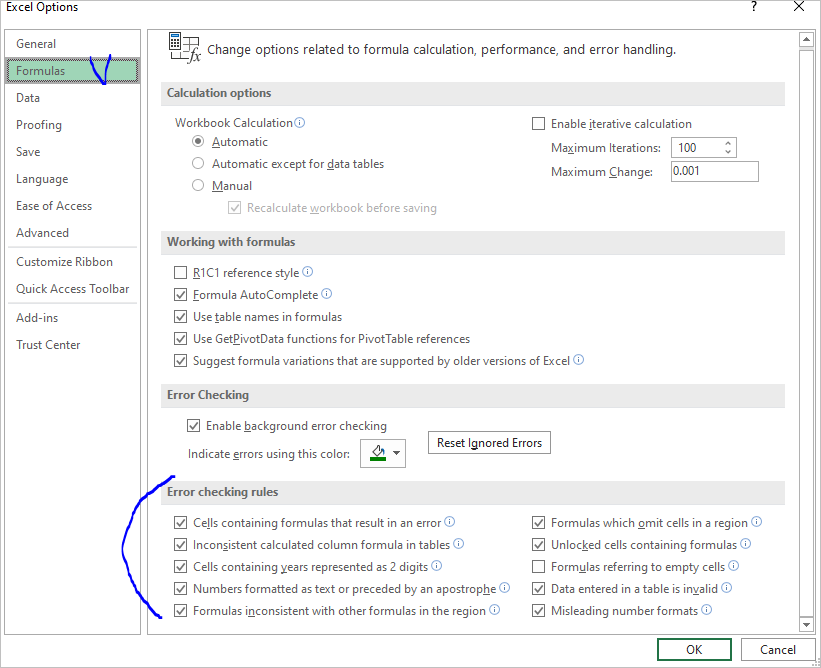Image resolution: width=821 pixels, height=668 pixels.
Task: Open the Ease of Access category
Action: click(x=73, y=206)
